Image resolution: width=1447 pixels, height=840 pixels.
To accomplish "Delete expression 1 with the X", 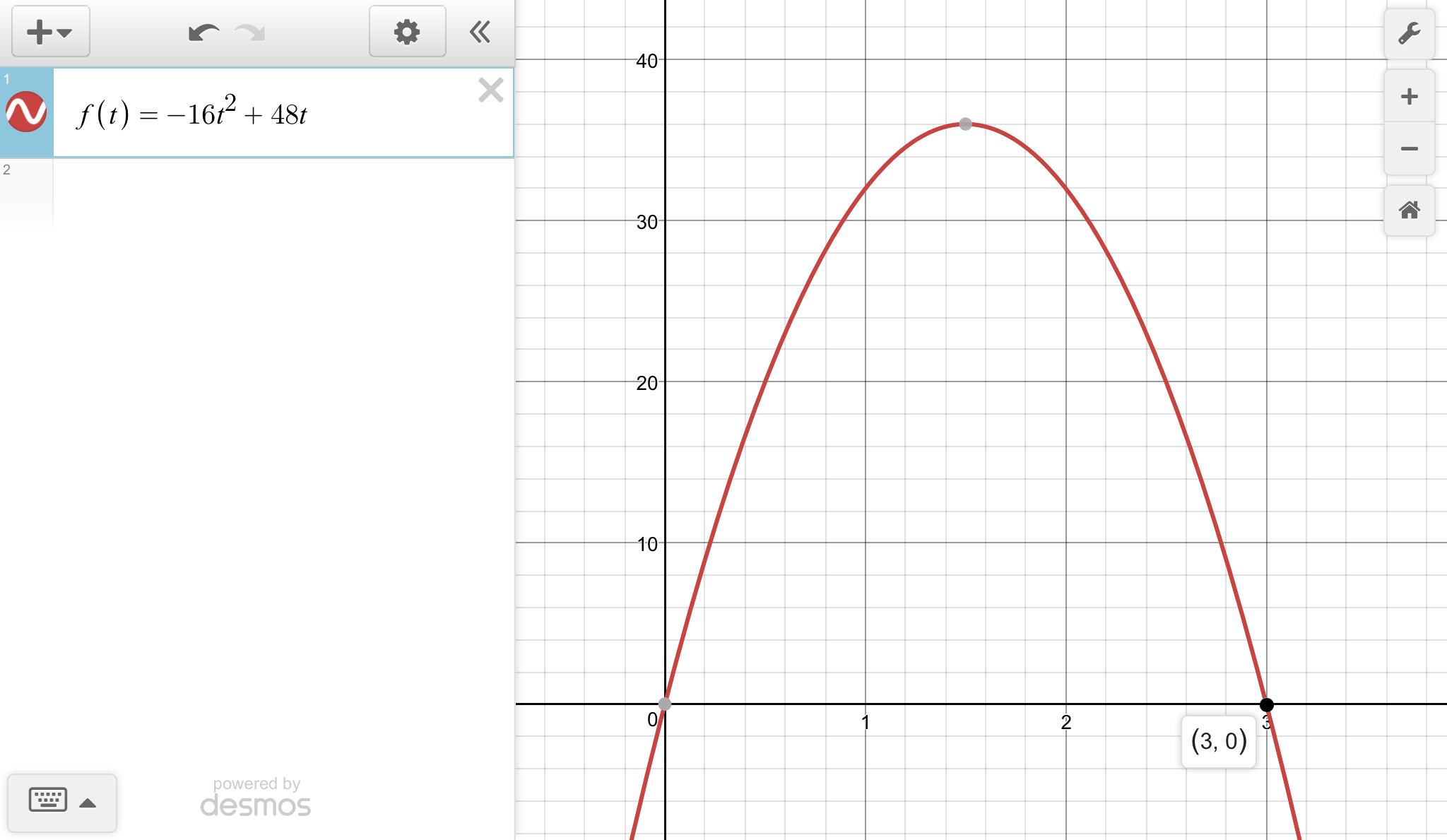I will (490, 90).
